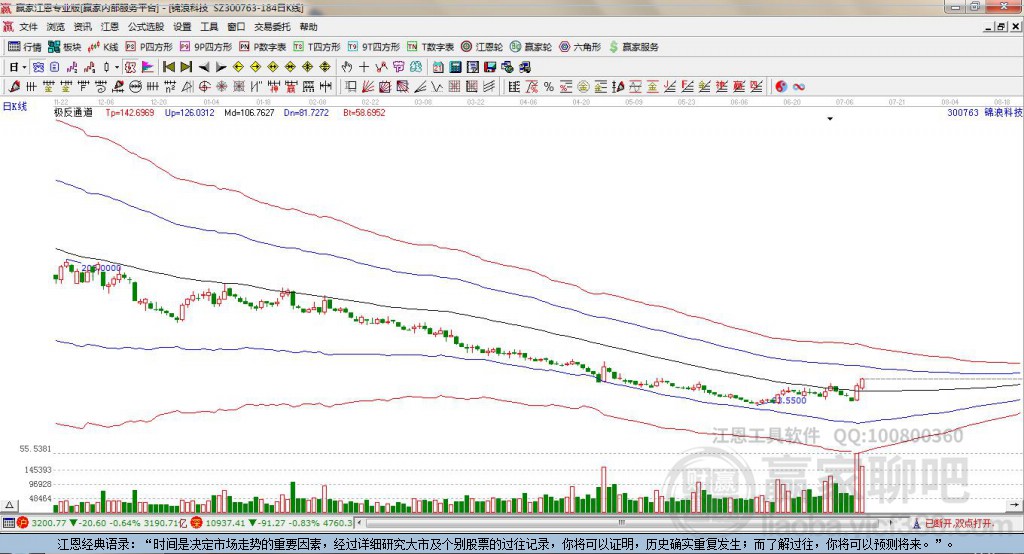The image size is (1024, 554).
Task: Open the 行情 market quotes view
Action: 25,47
